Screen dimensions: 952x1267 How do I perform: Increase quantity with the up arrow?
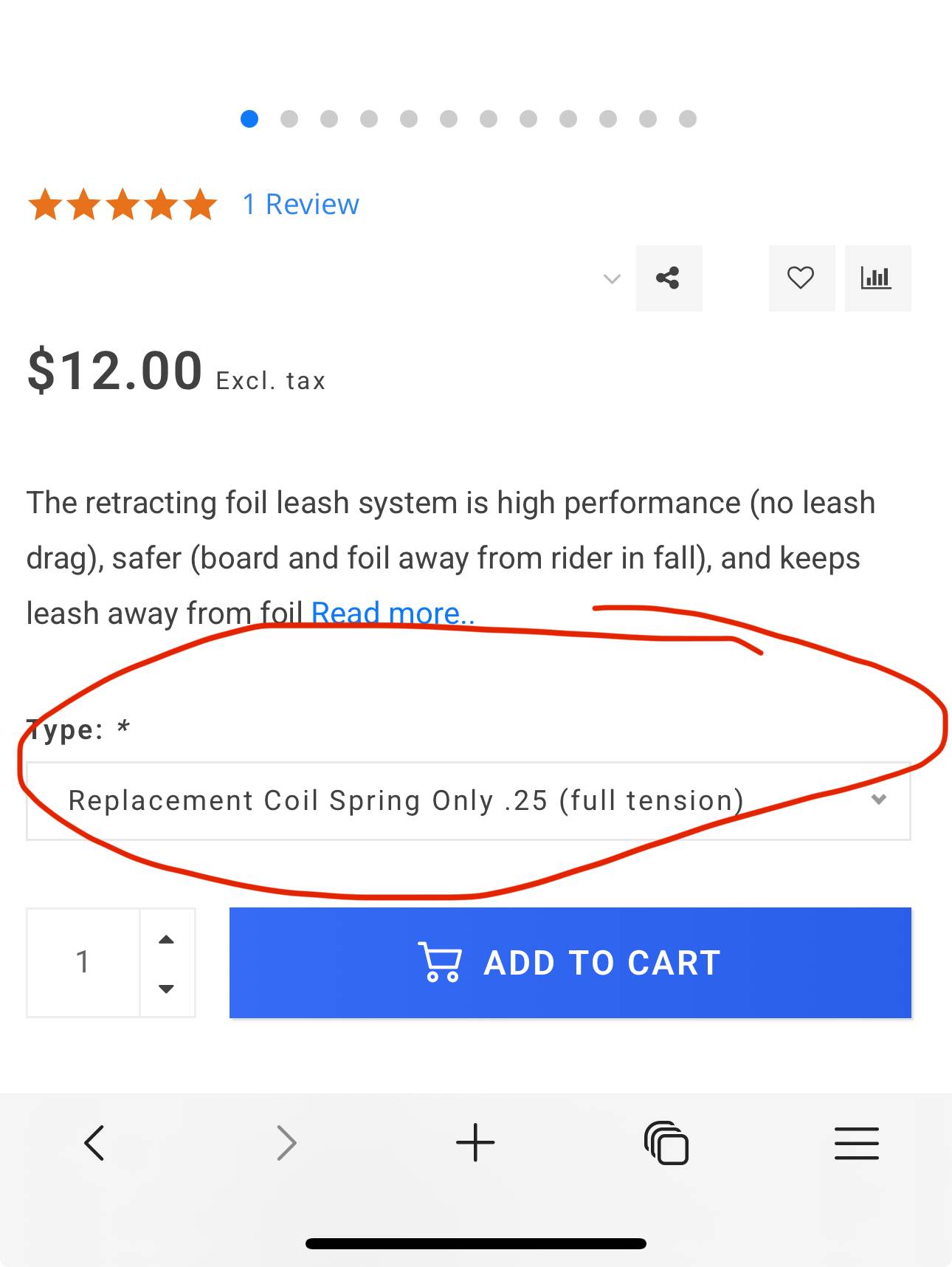point(167,939)
